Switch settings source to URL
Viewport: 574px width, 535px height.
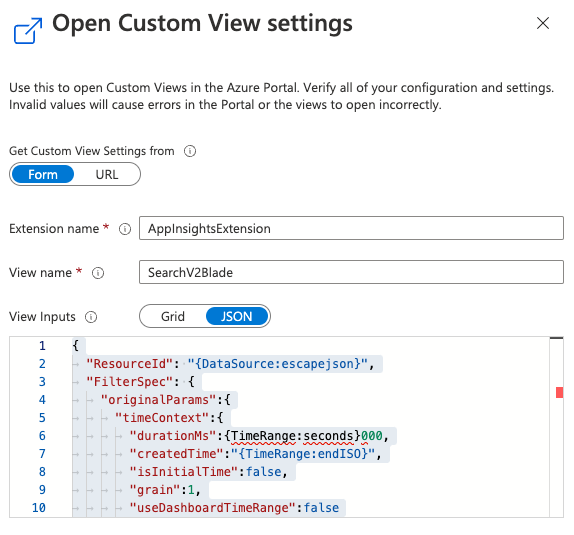click(x=107, y=174)
